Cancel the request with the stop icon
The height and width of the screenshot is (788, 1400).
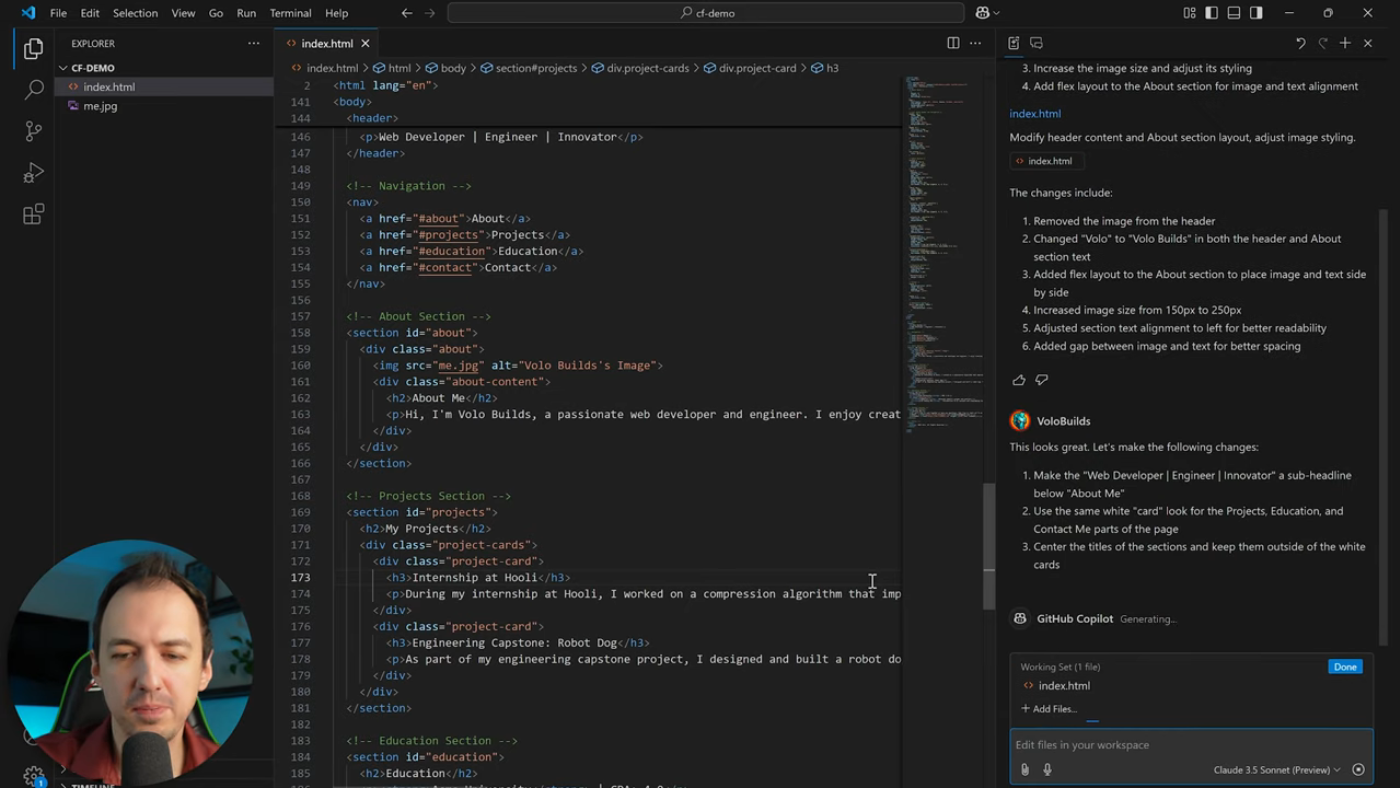pos(1358,769)
